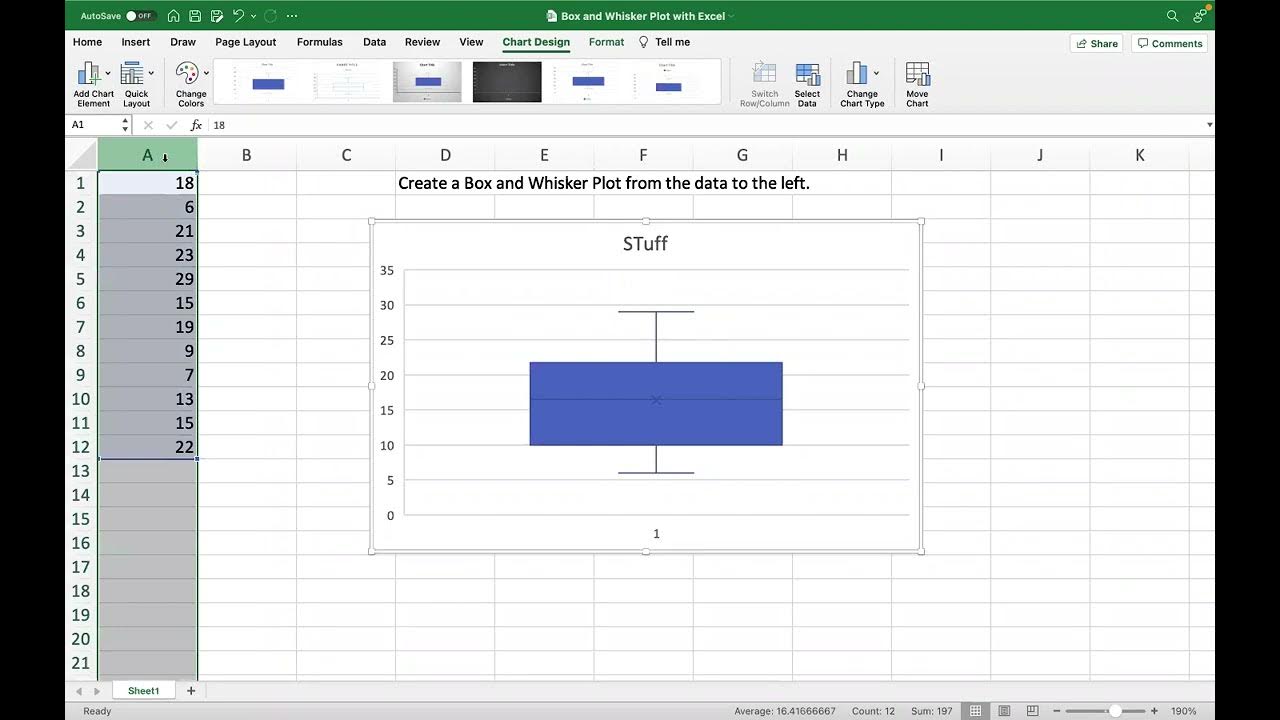Click the zoom out minus button

click(x=1056, y=711)
